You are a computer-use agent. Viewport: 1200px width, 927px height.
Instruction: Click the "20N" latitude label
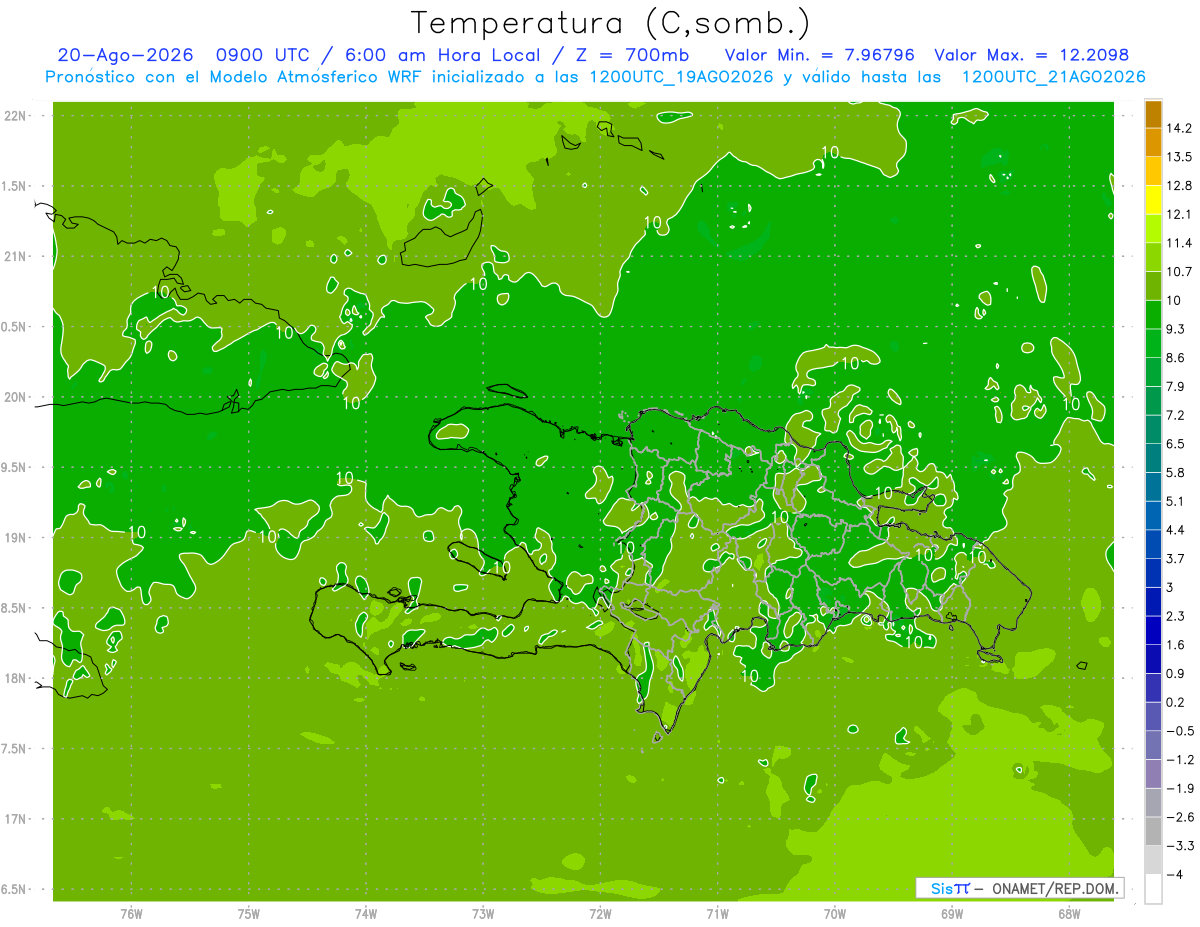click(x=16, y=397)
